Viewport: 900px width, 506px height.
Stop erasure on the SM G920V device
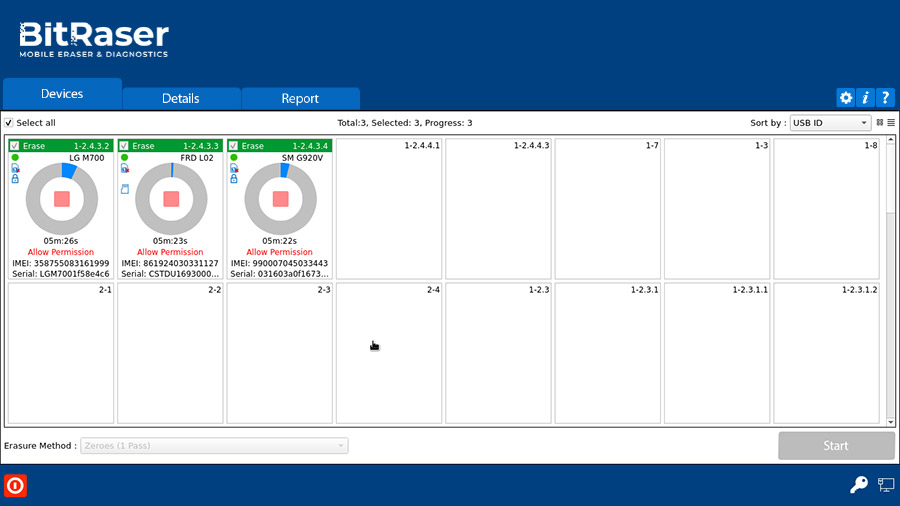pyautogui.click(x=281, y=199)
